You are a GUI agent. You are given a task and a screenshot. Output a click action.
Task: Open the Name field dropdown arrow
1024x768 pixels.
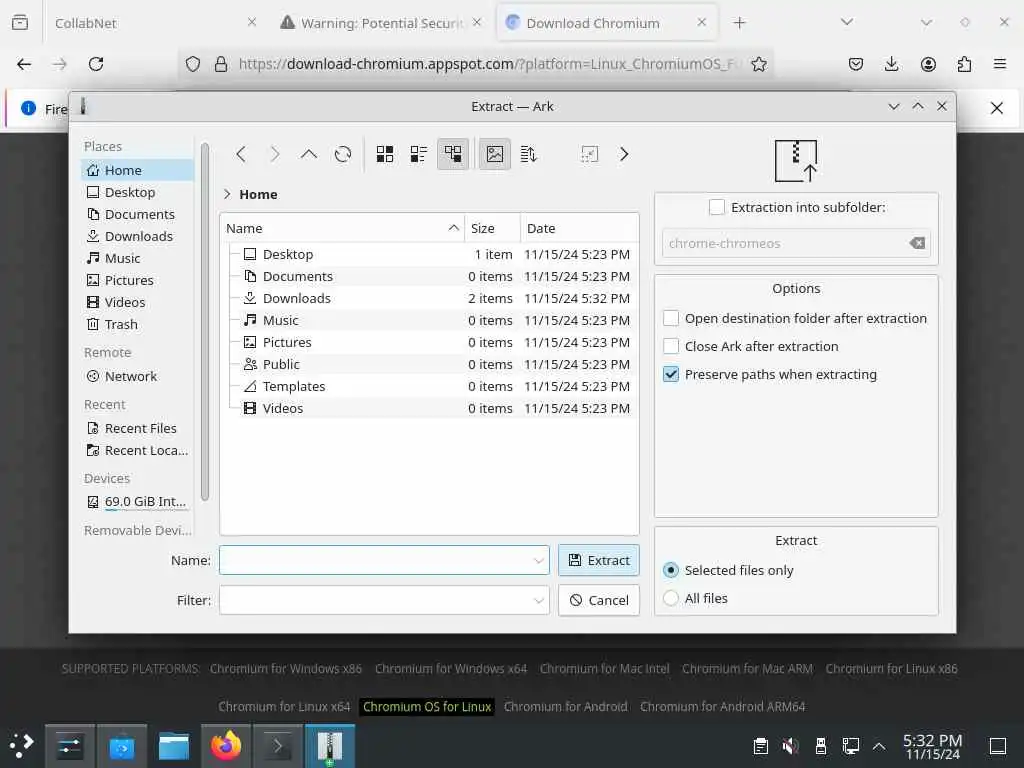pyautogui.click(x=538, y=560)
